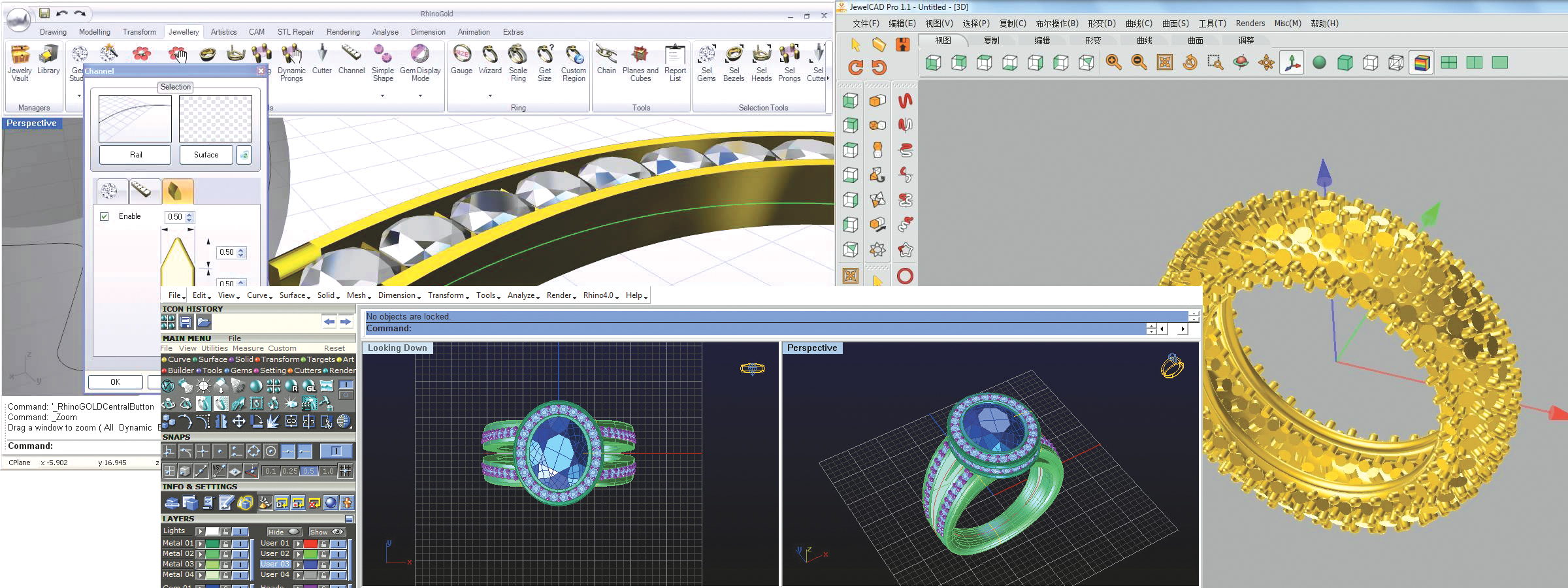Click the rainbow color cube icon in JewelCAD
Screen dimensions: 1568x588
(1421, 63)
